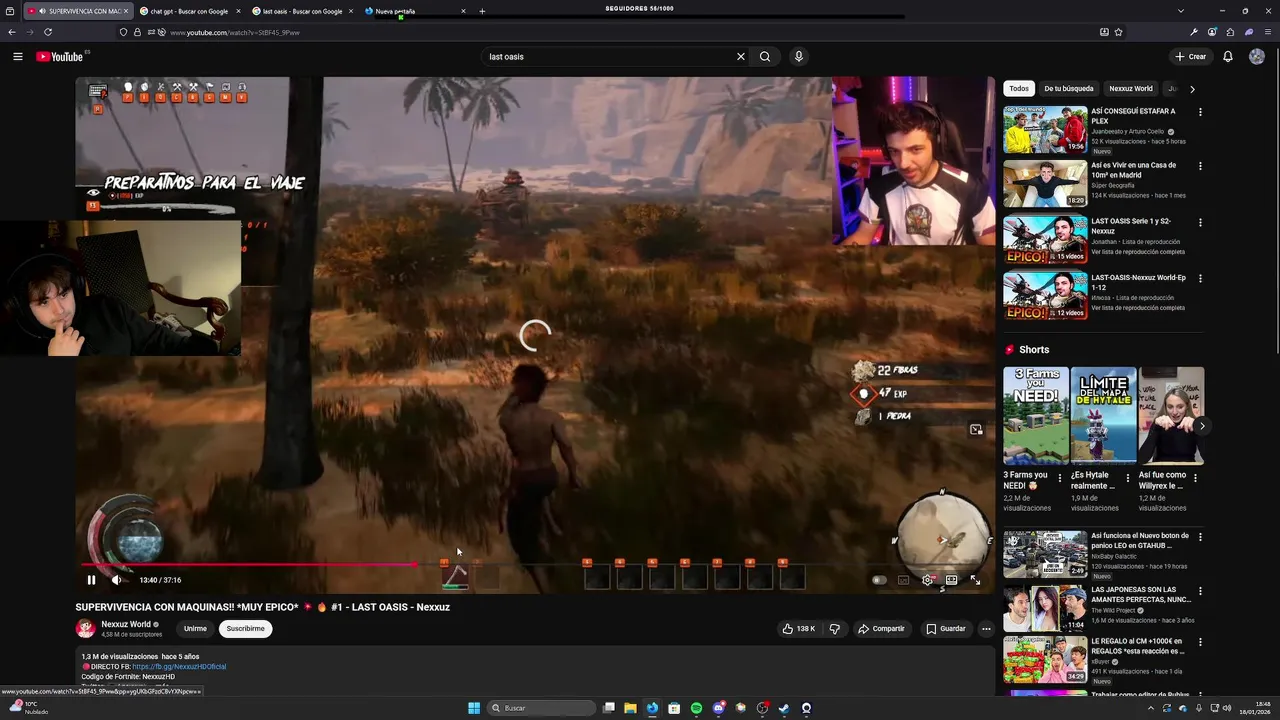The image size is (1280, 720).
Task: Open options for '3 Farms you NEED!' Short
Action: pyautogui.click(x=1060, y=478)
